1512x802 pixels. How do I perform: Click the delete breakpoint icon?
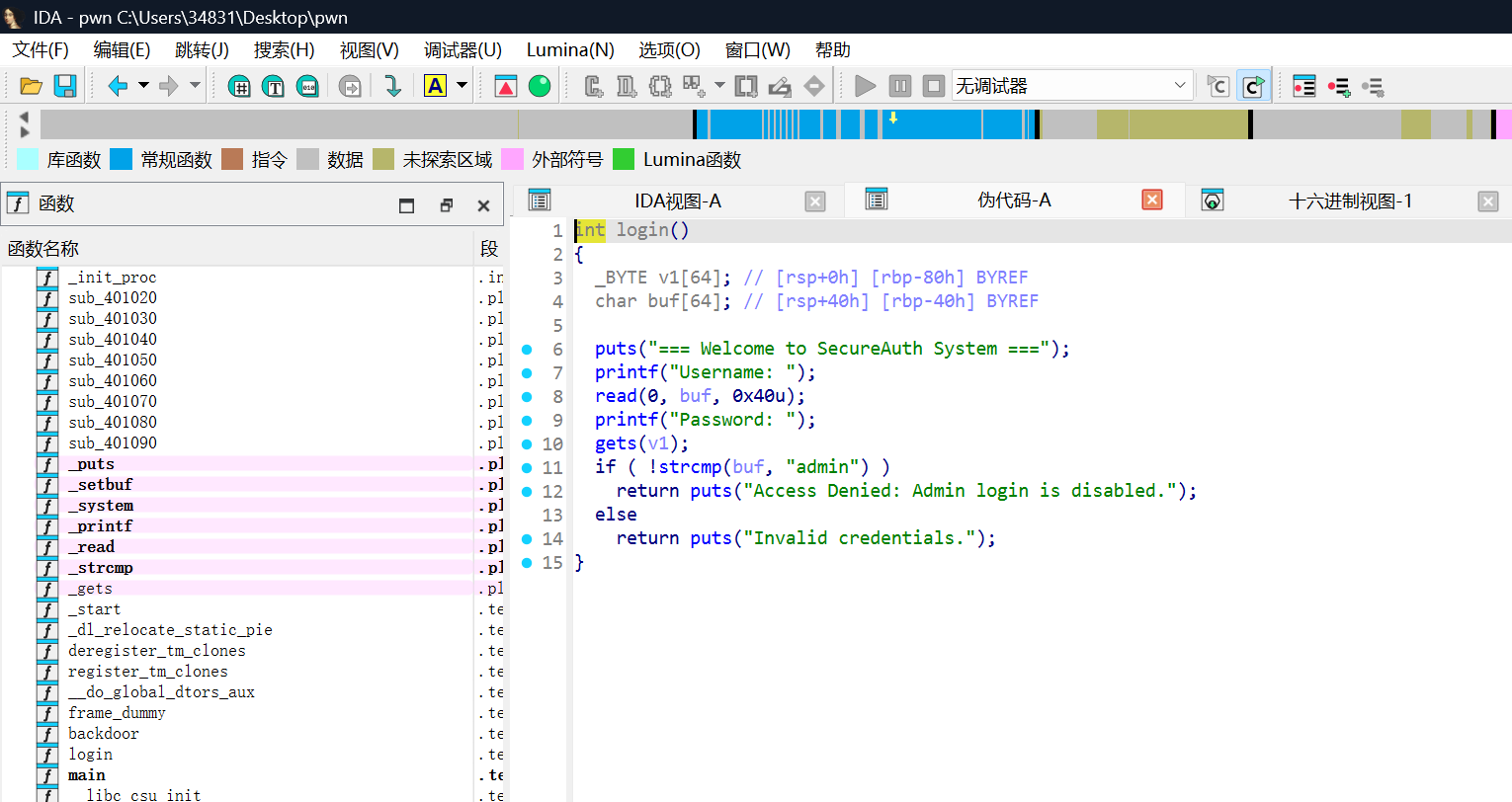pos(1373,86)
